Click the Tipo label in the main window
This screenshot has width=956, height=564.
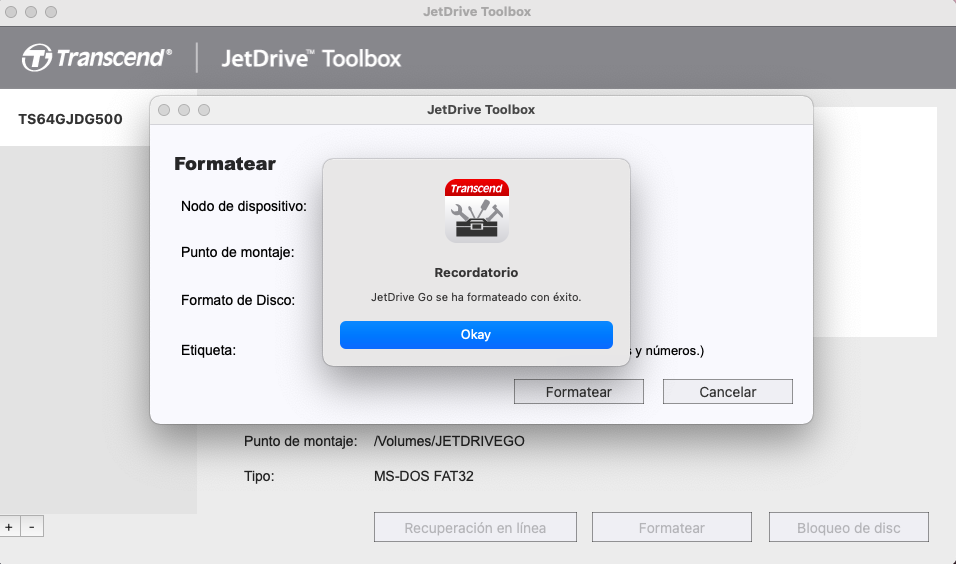(x=259, y=476)
